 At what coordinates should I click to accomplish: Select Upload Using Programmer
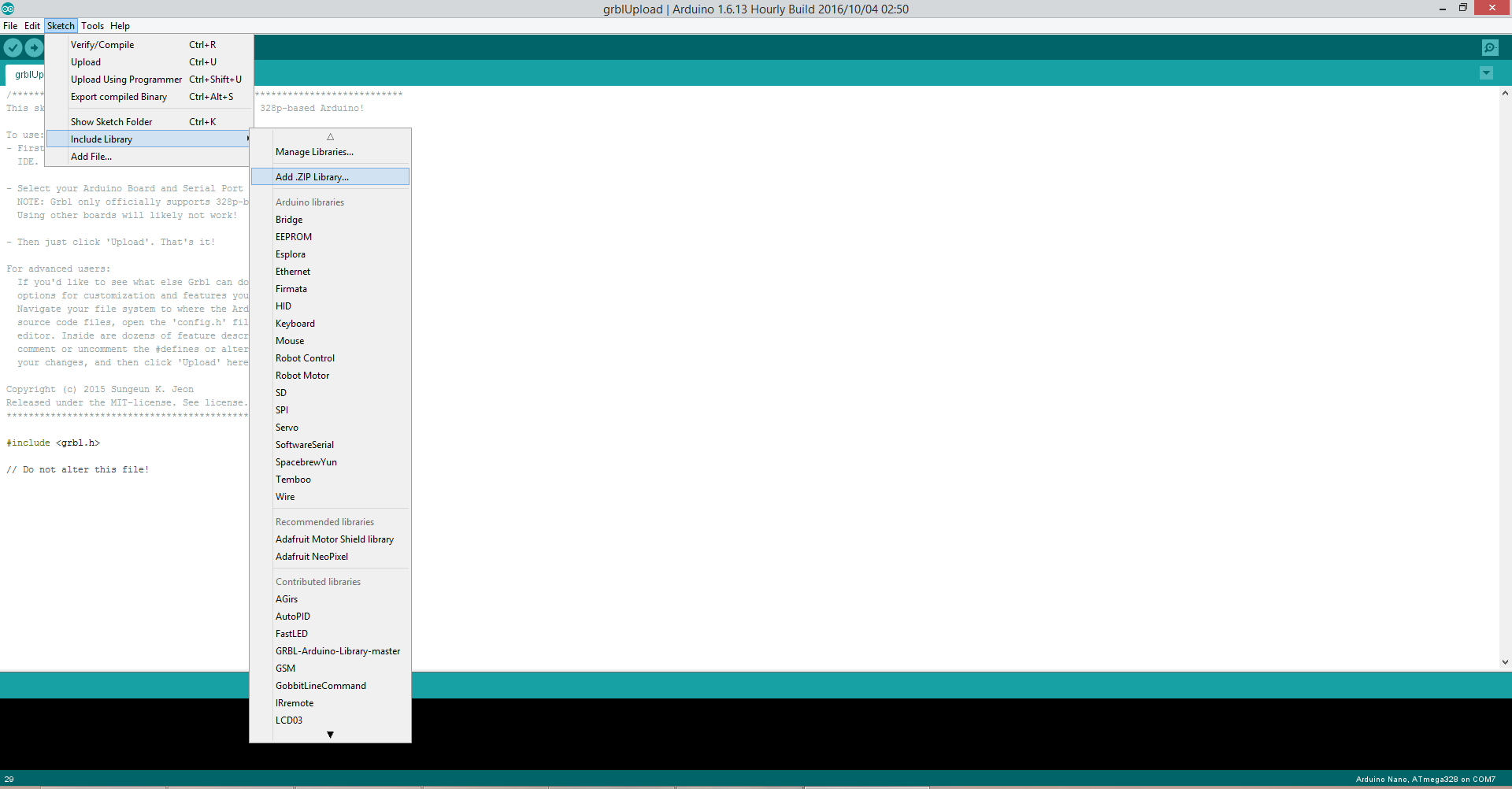point(150,80)
